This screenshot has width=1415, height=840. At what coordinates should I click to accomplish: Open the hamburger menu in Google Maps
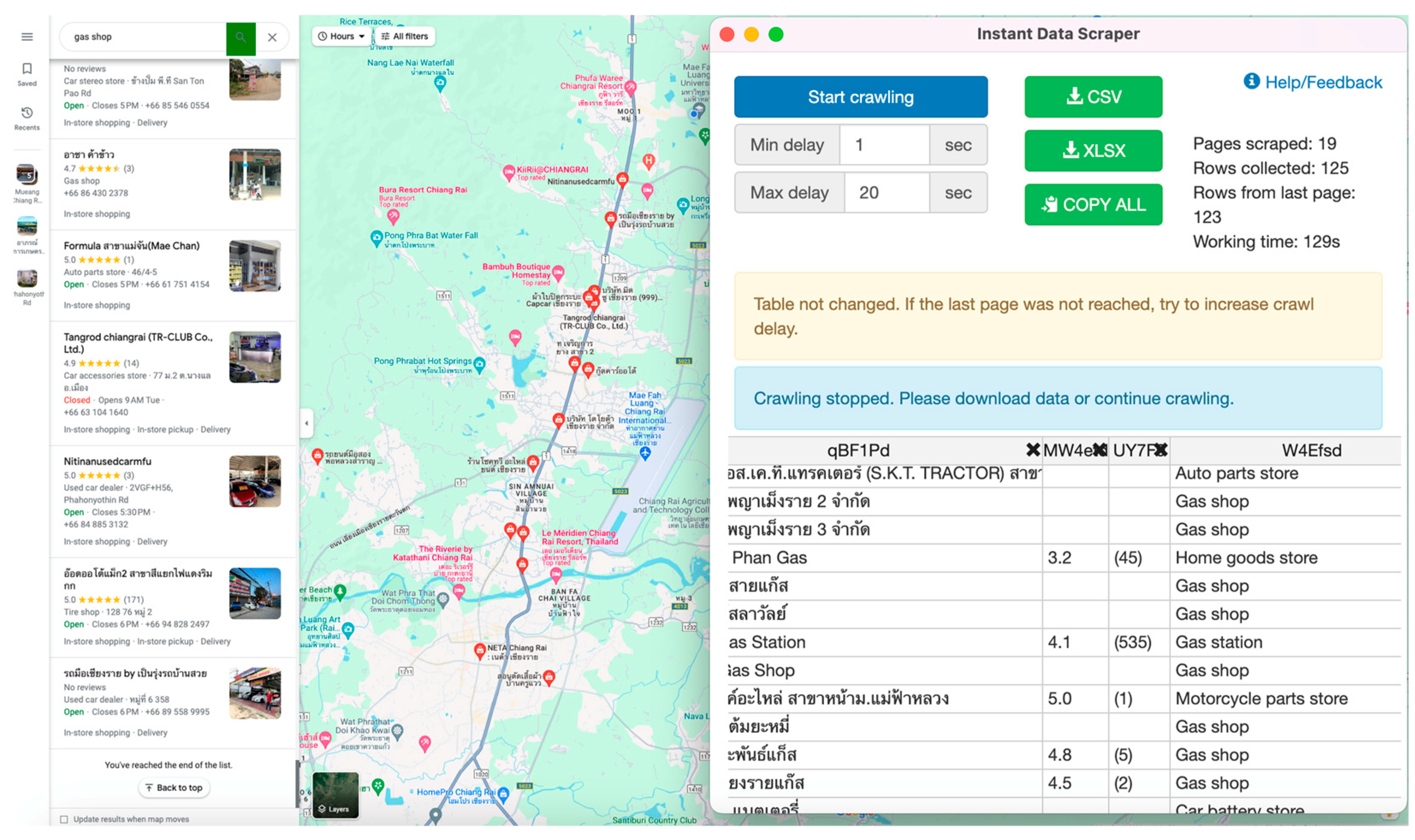tap(27, 37)
